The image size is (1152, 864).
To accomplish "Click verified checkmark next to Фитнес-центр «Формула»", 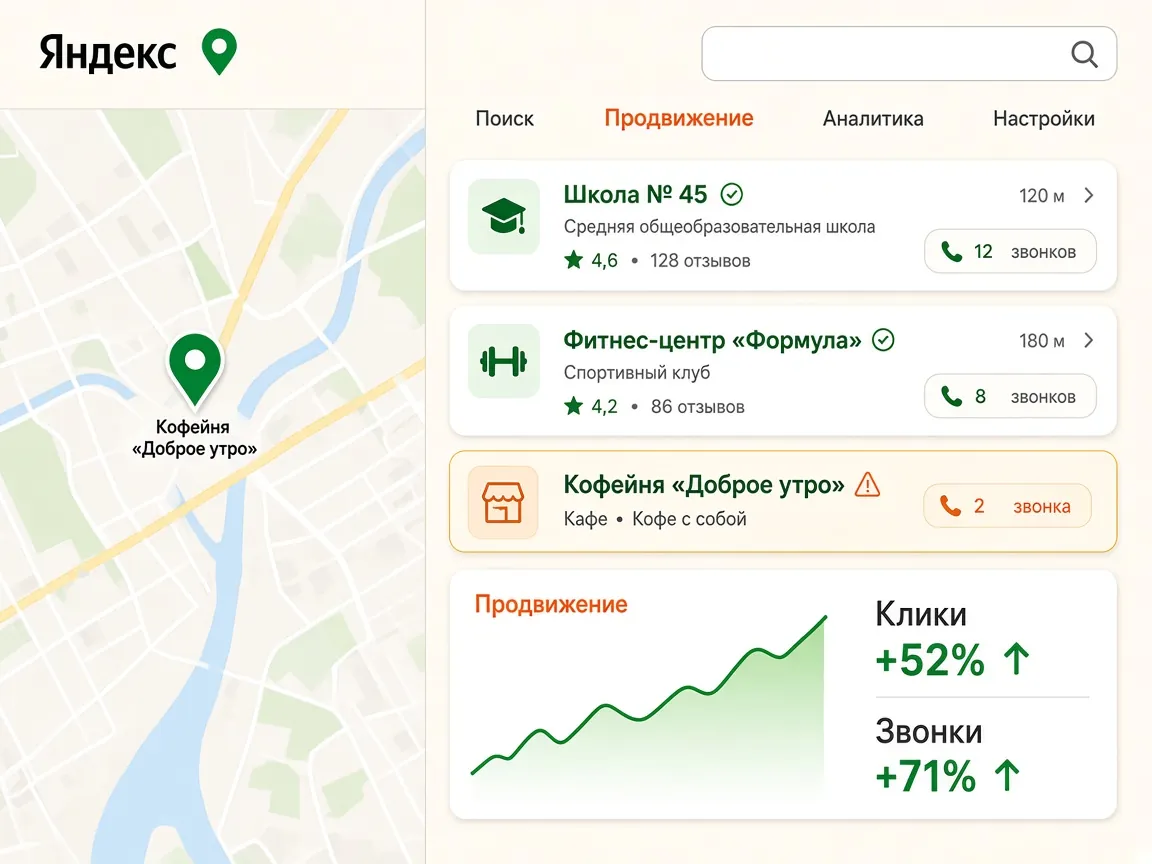I will click(883, 340).
